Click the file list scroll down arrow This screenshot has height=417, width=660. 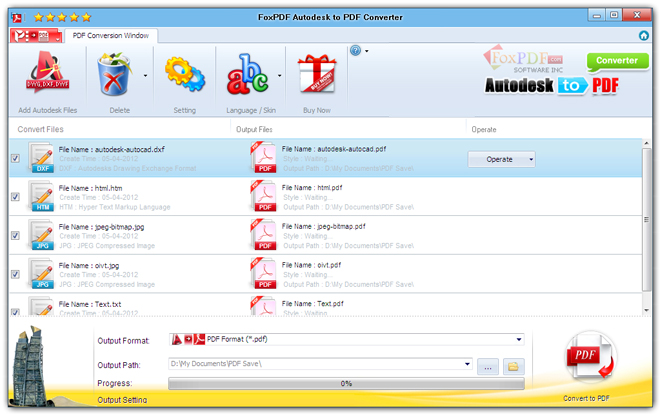(647, 311)
